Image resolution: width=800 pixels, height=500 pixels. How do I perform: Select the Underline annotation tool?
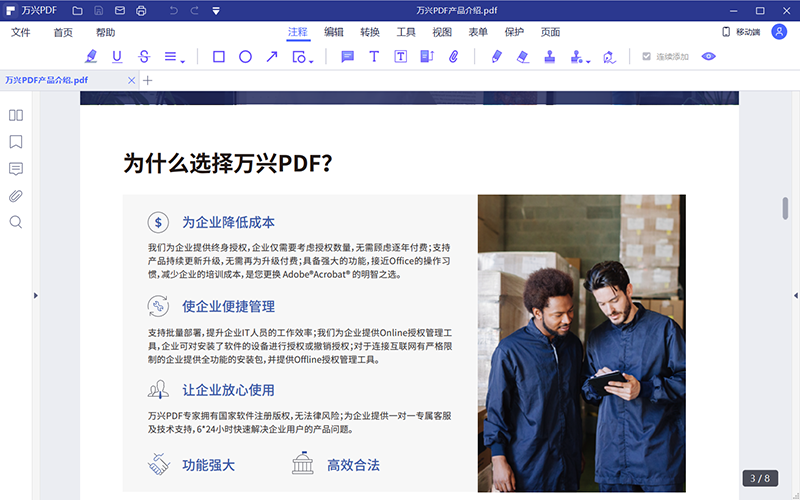coord(117,56)
